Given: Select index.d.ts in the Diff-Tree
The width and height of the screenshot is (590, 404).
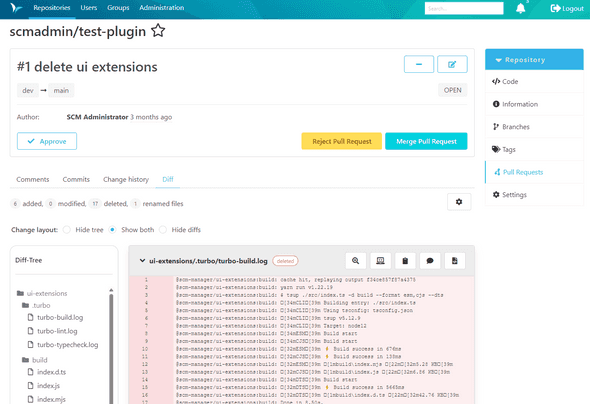Looking at the screenshot, I should 47,372.
